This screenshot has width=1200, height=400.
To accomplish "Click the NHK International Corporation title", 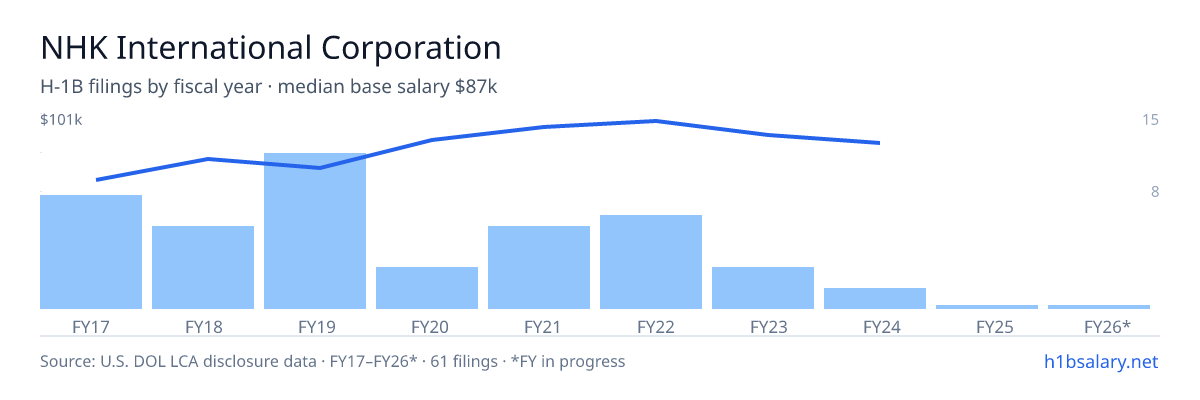I will click(x=270, y=47).
